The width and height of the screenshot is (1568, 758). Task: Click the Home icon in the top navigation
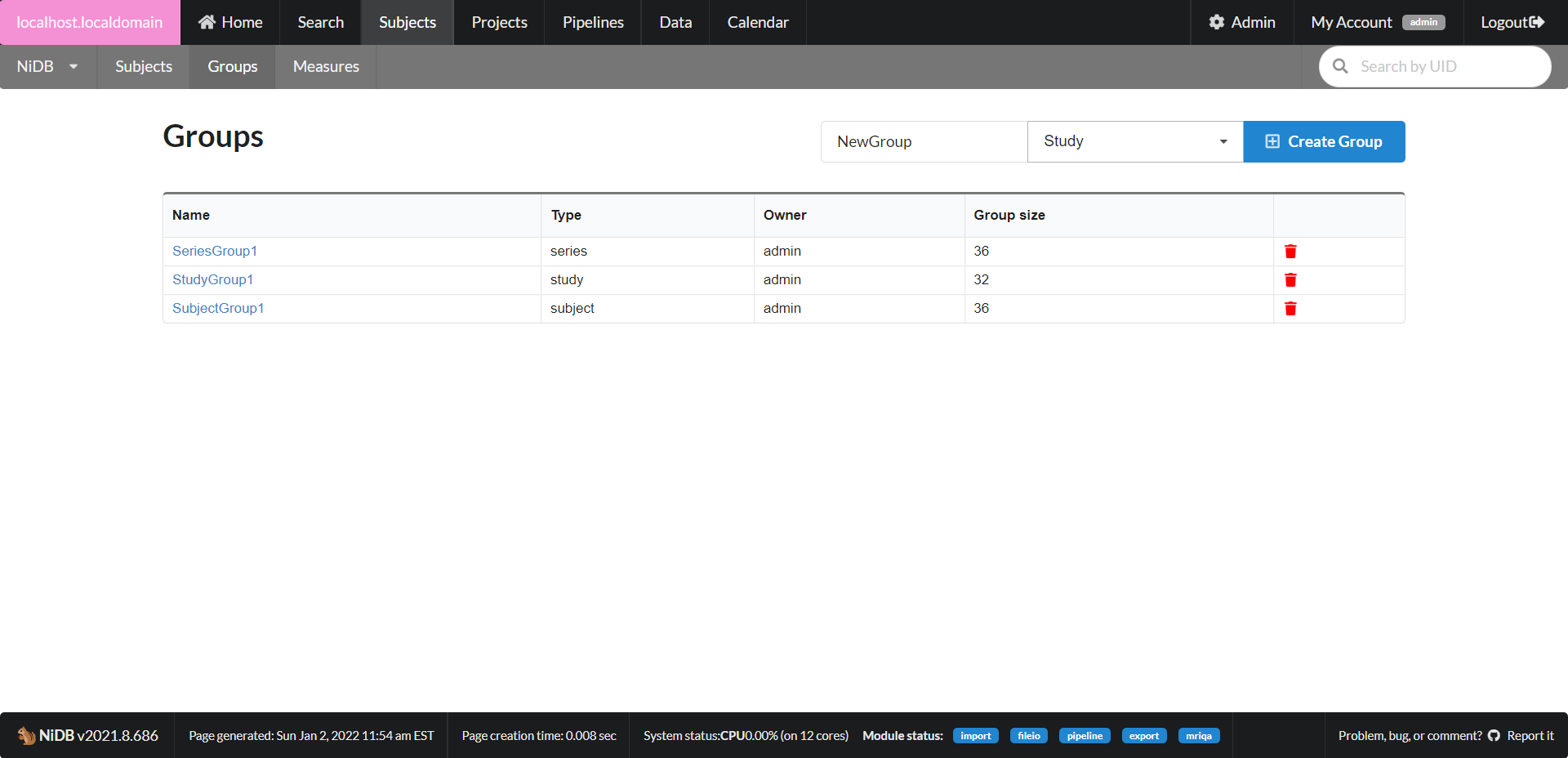click(207, 22)
